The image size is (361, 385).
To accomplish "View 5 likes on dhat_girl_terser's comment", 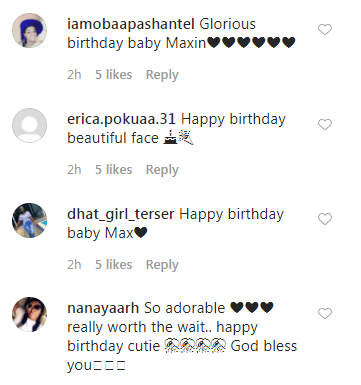I will [x=114, y=265].
